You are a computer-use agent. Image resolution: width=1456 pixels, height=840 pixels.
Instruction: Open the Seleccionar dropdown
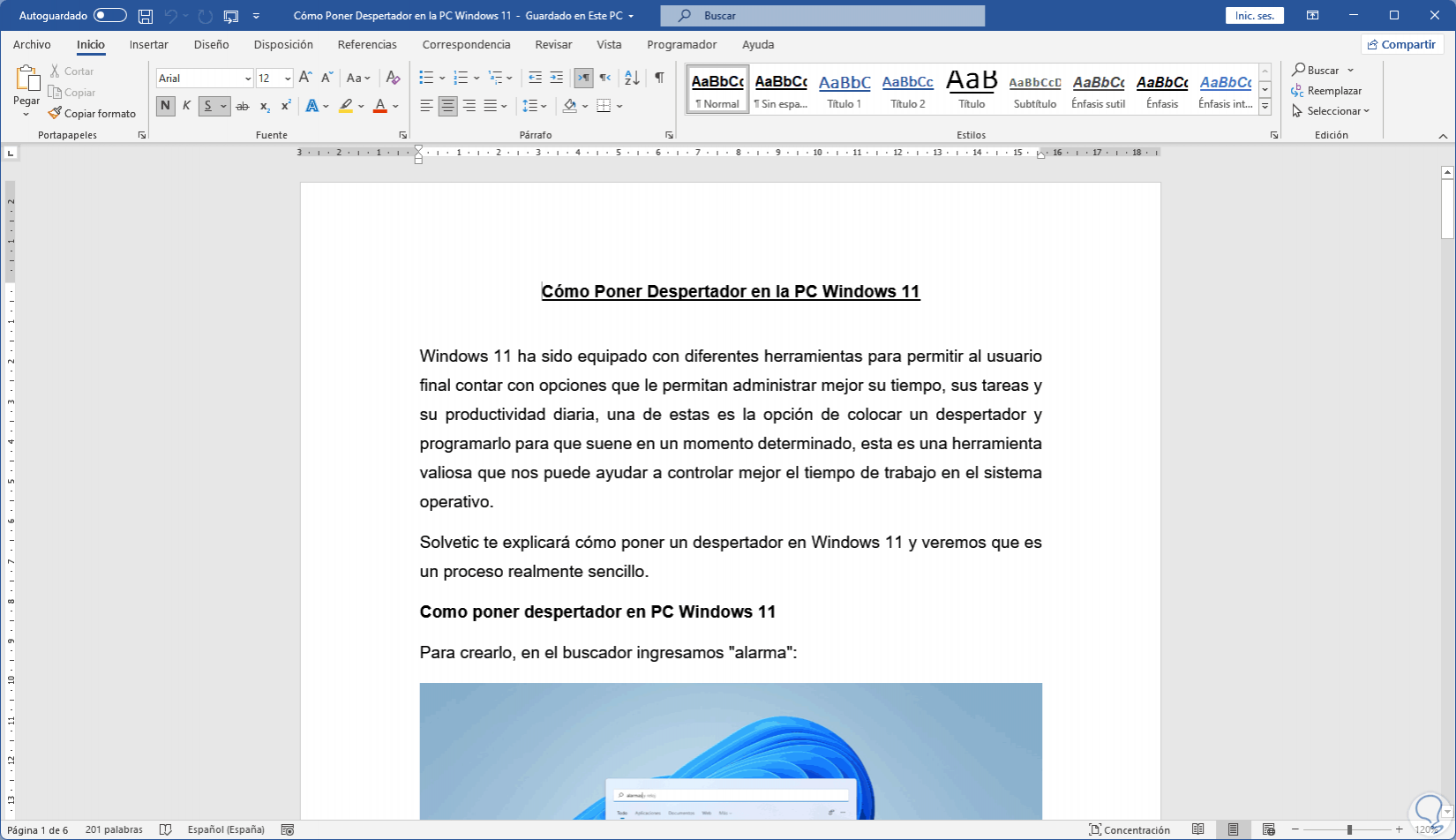[1331, 111]
